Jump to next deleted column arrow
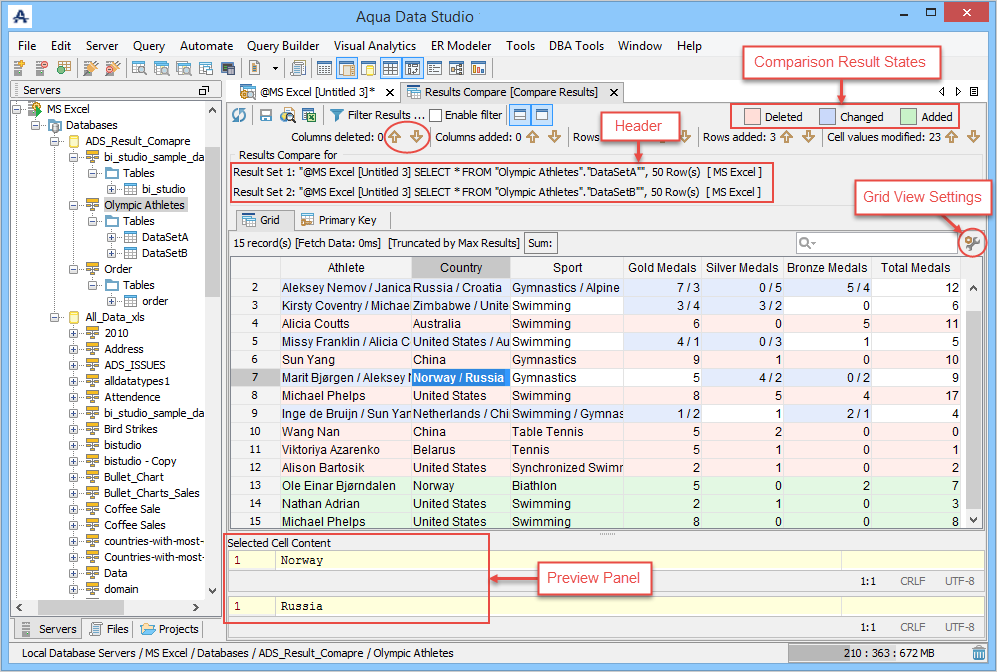 [417, 137]
